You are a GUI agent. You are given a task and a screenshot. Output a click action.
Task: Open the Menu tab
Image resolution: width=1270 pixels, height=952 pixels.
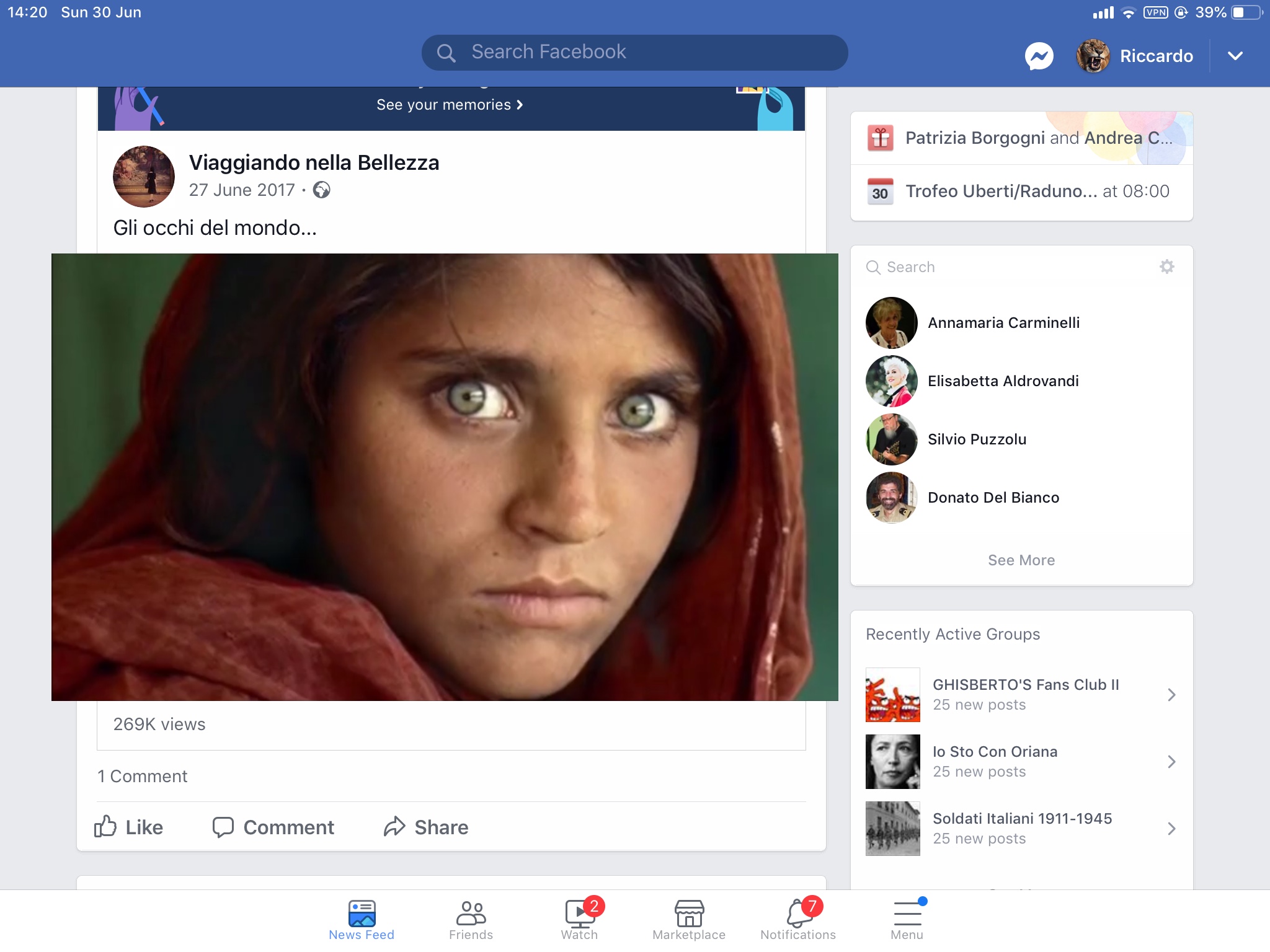pos(907,920)
